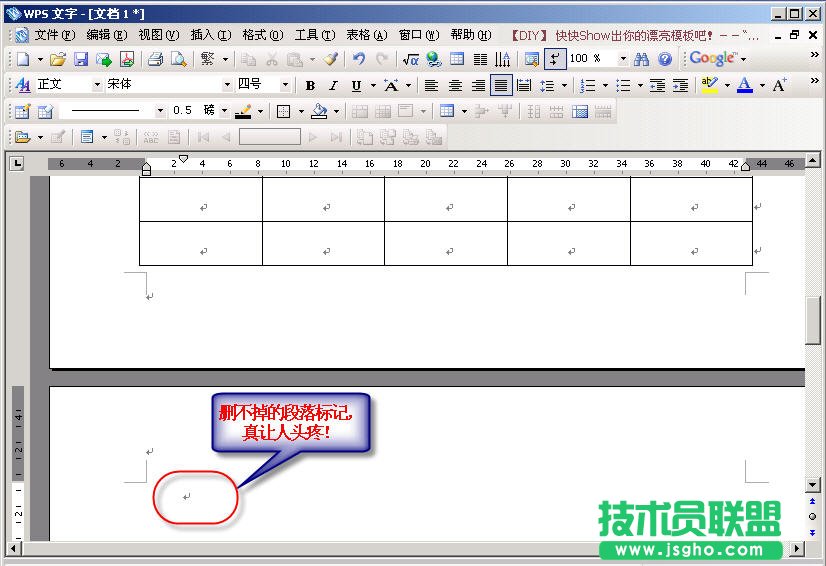
Task: Open Print Preview magnifier icon
Action: 179,59
